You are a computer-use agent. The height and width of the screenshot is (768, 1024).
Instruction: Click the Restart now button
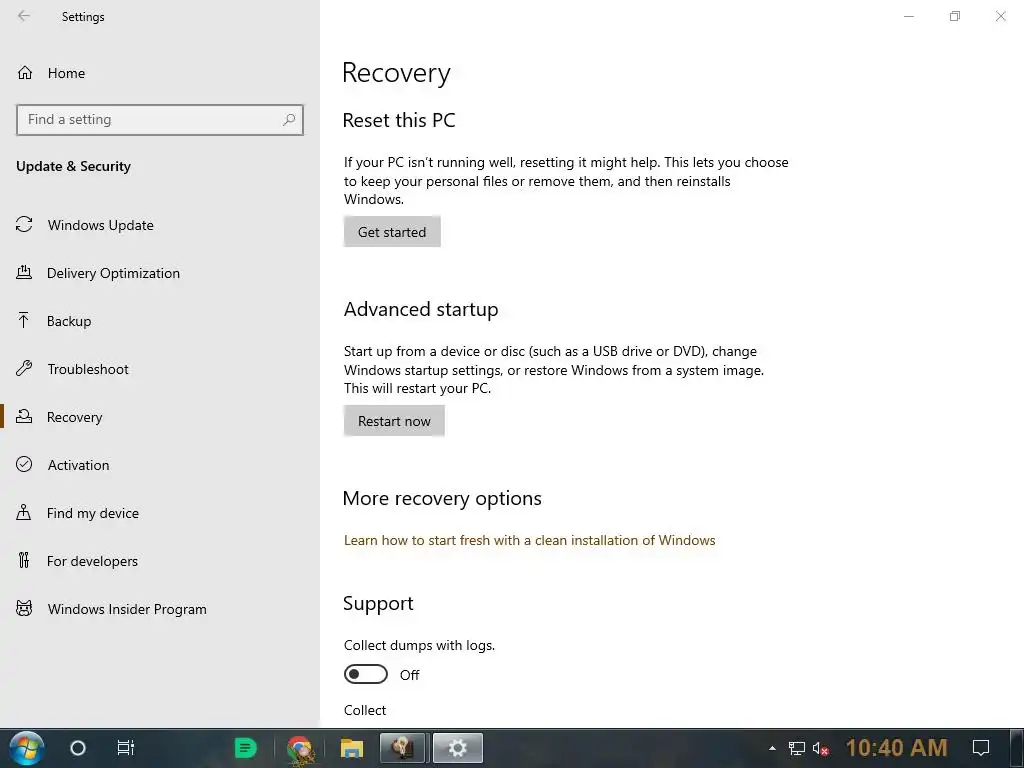click(394, 421)
